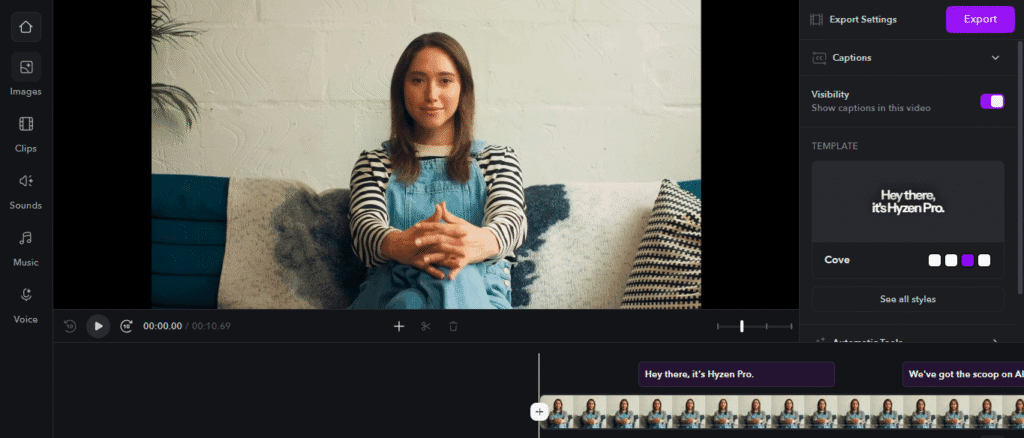
Task: Pick the first white color swatch
Action: click(935, 260)
